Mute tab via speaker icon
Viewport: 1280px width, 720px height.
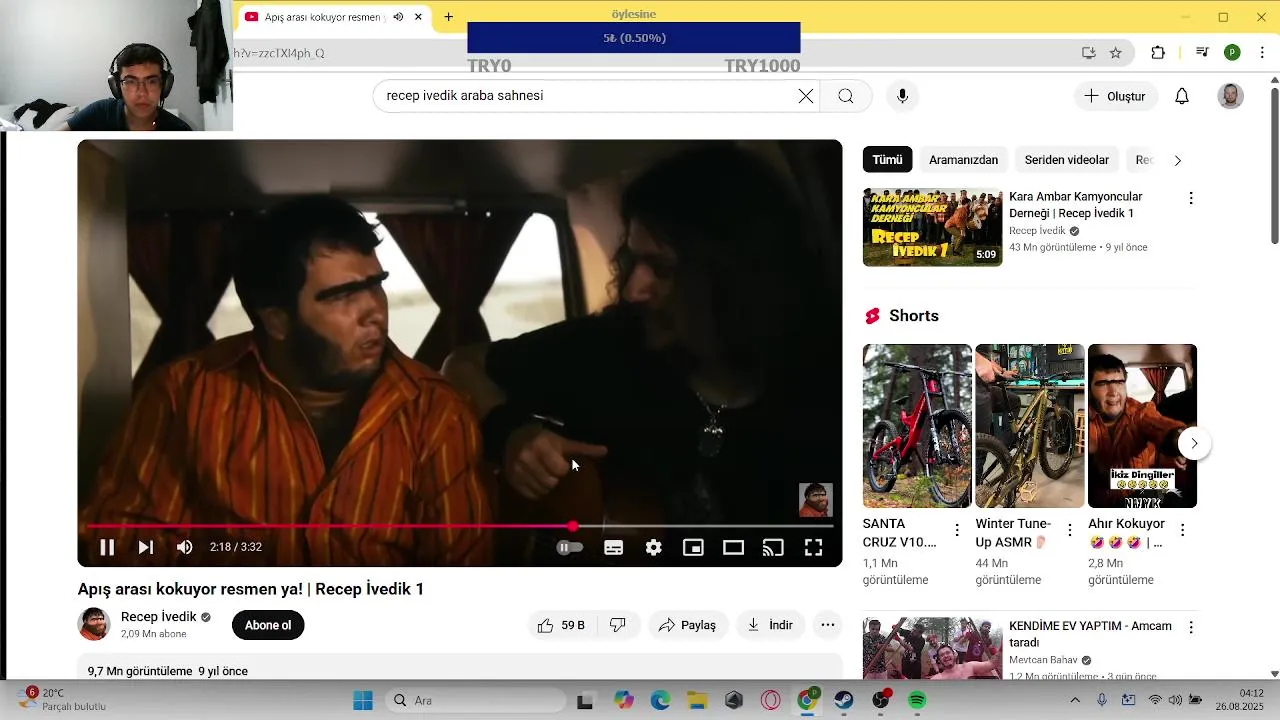pos(398,17)
